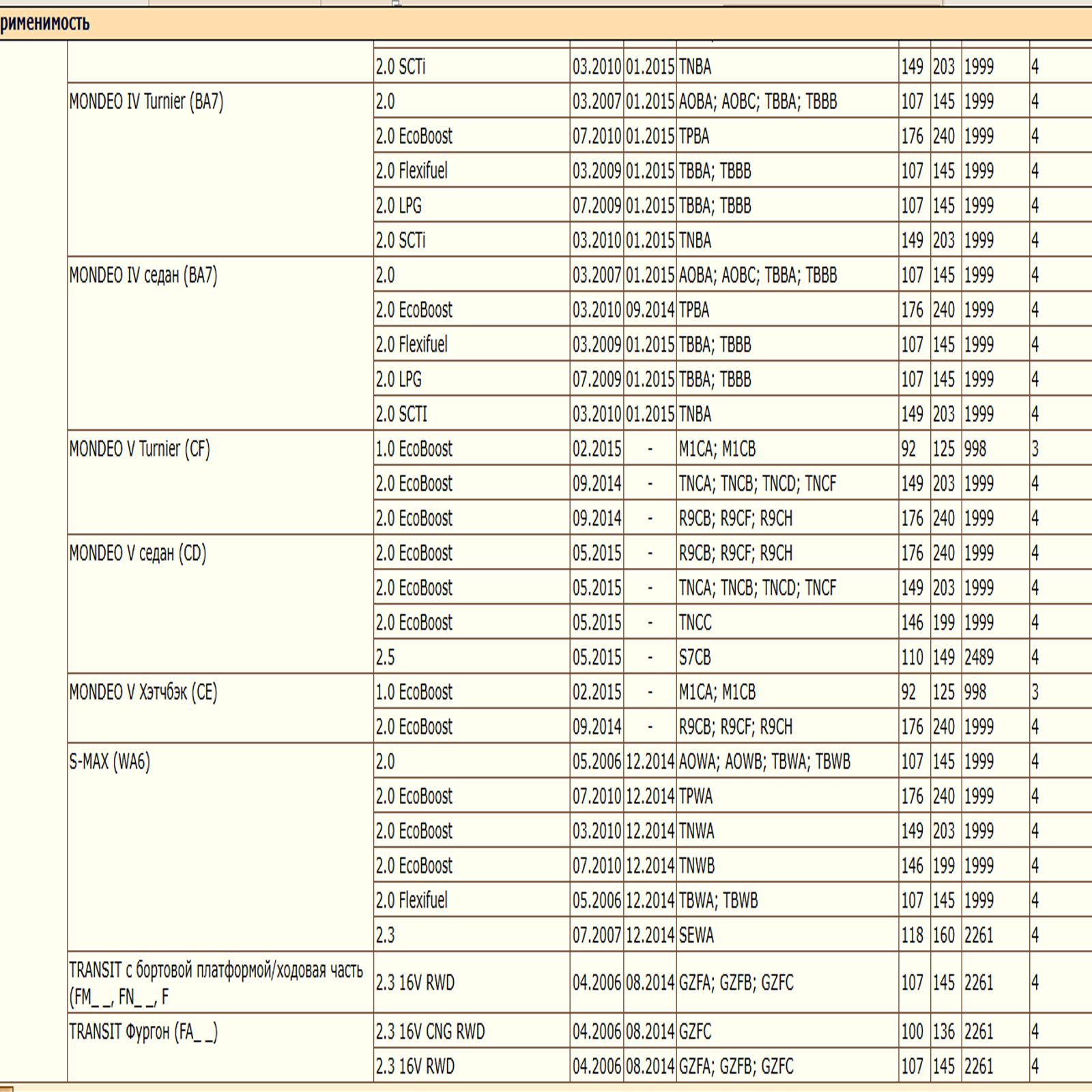Select the TRANSIT Фургон (FA__) model cell
The height and width of the screenshot is (1092, 1092).
pyautogui.click(x=143, y=1032)
